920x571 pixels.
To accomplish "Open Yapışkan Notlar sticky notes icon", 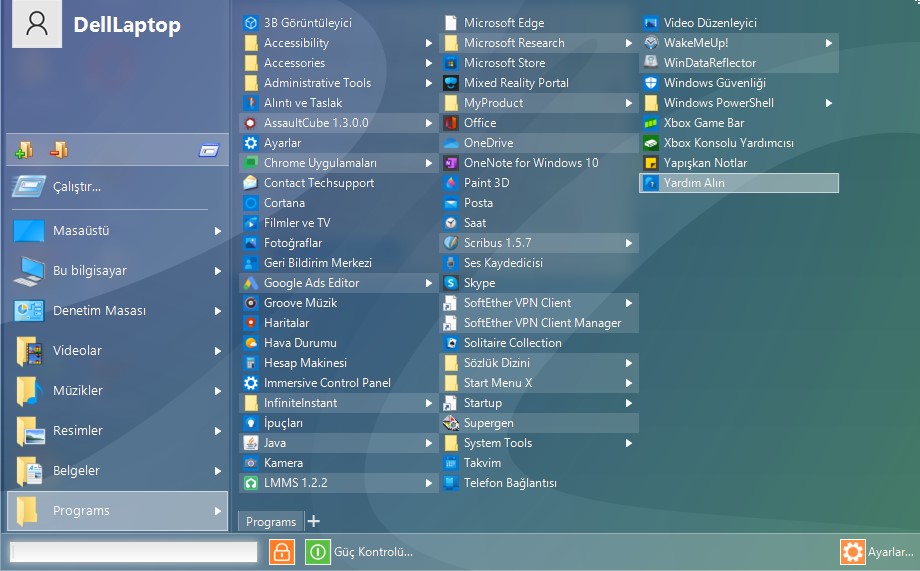I will click(x=651, y=163).
